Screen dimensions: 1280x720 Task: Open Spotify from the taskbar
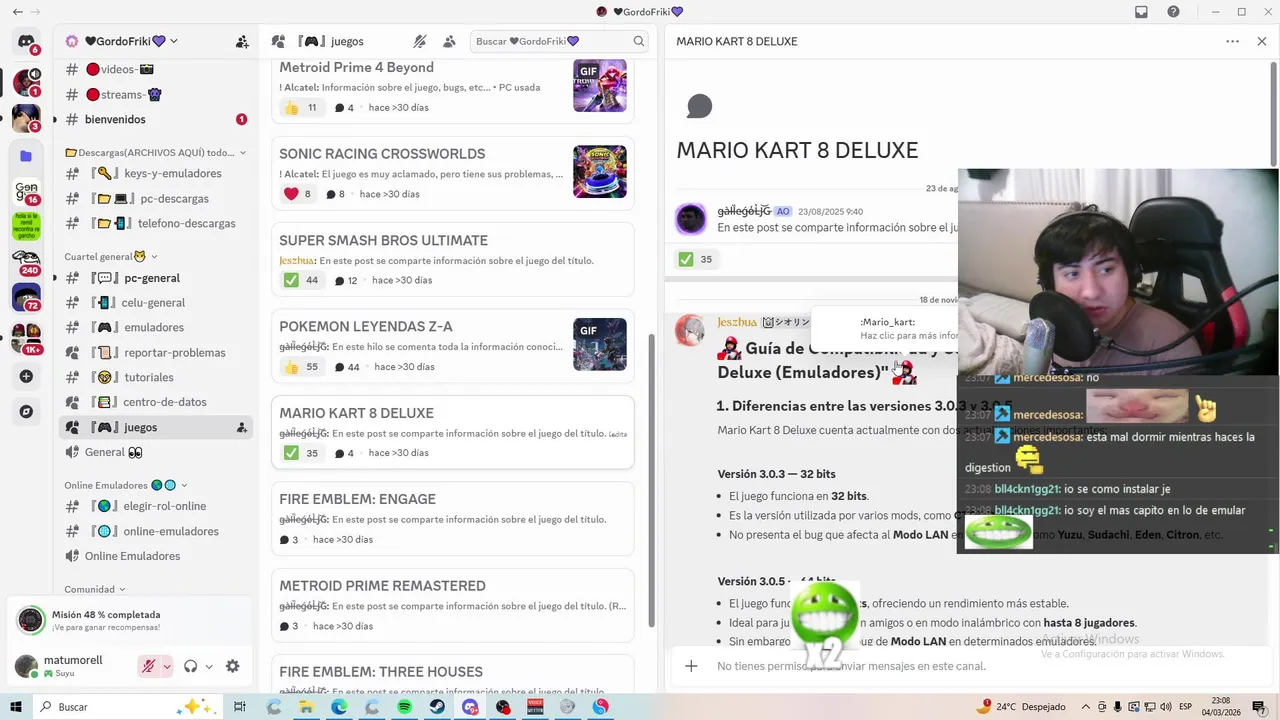coord(404,707)
